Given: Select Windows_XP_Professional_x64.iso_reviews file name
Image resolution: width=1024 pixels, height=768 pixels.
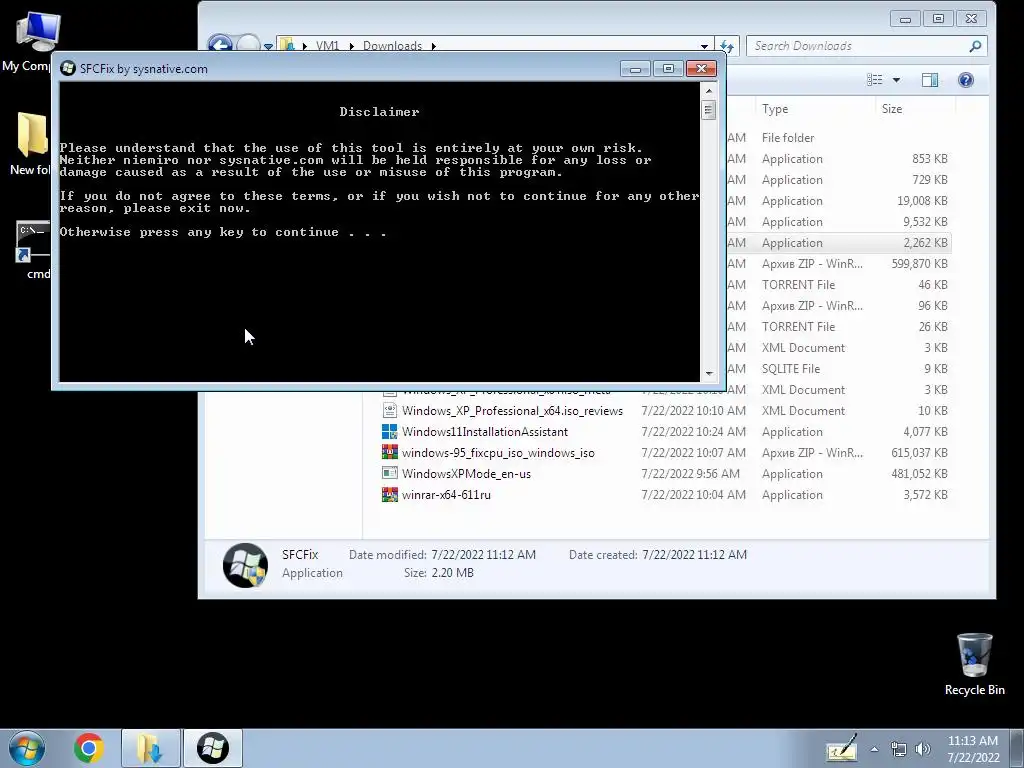Looking at the screenshot, I should tap(512, 411).
